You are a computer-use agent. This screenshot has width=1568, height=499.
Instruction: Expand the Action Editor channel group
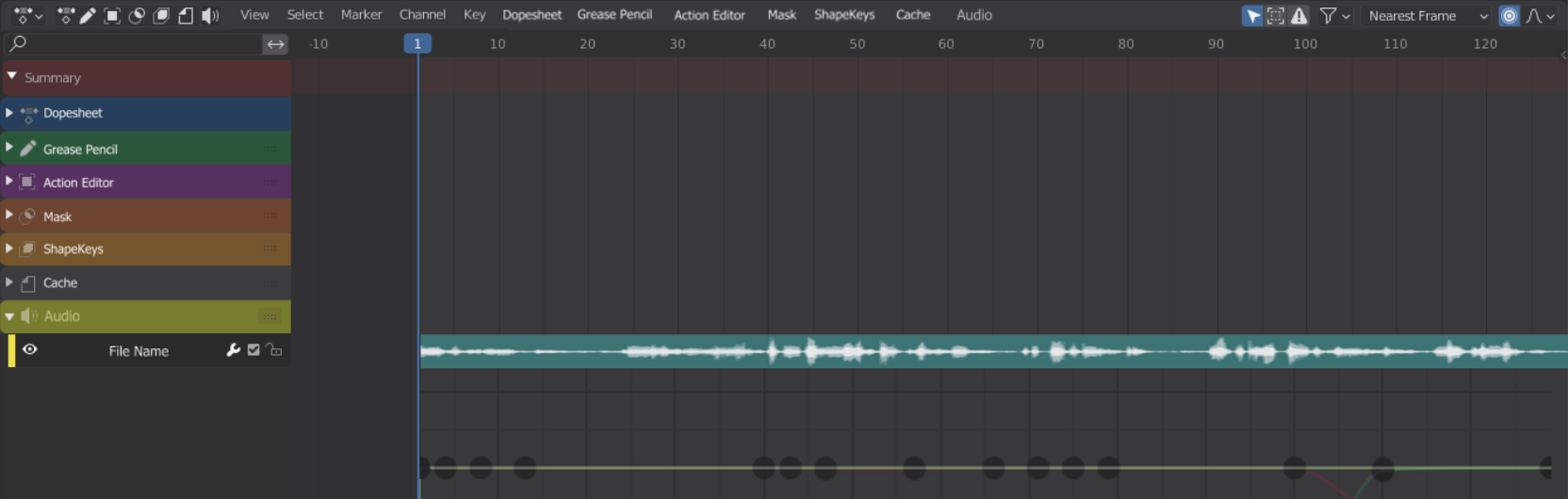coord(9,181)
